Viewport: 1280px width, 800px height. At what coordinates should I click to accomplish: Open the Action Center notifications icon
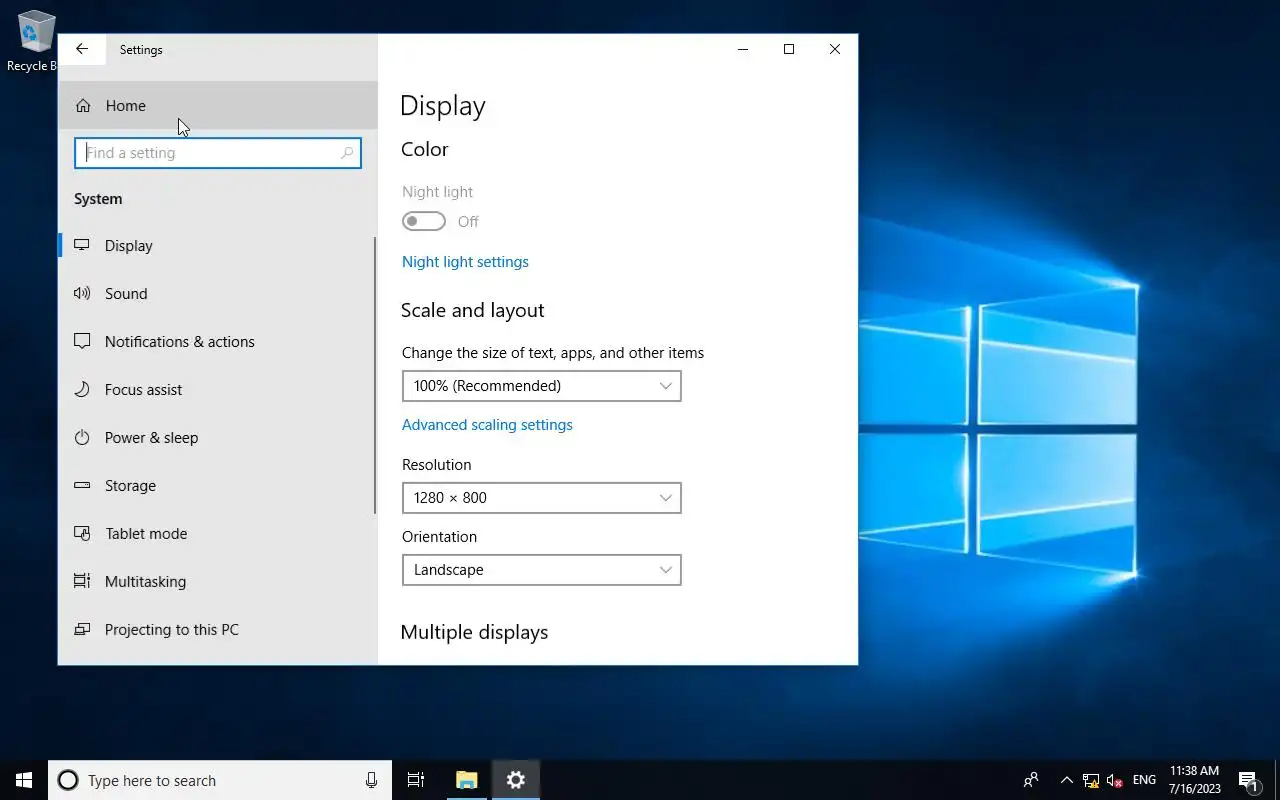tap(1248, 780)
